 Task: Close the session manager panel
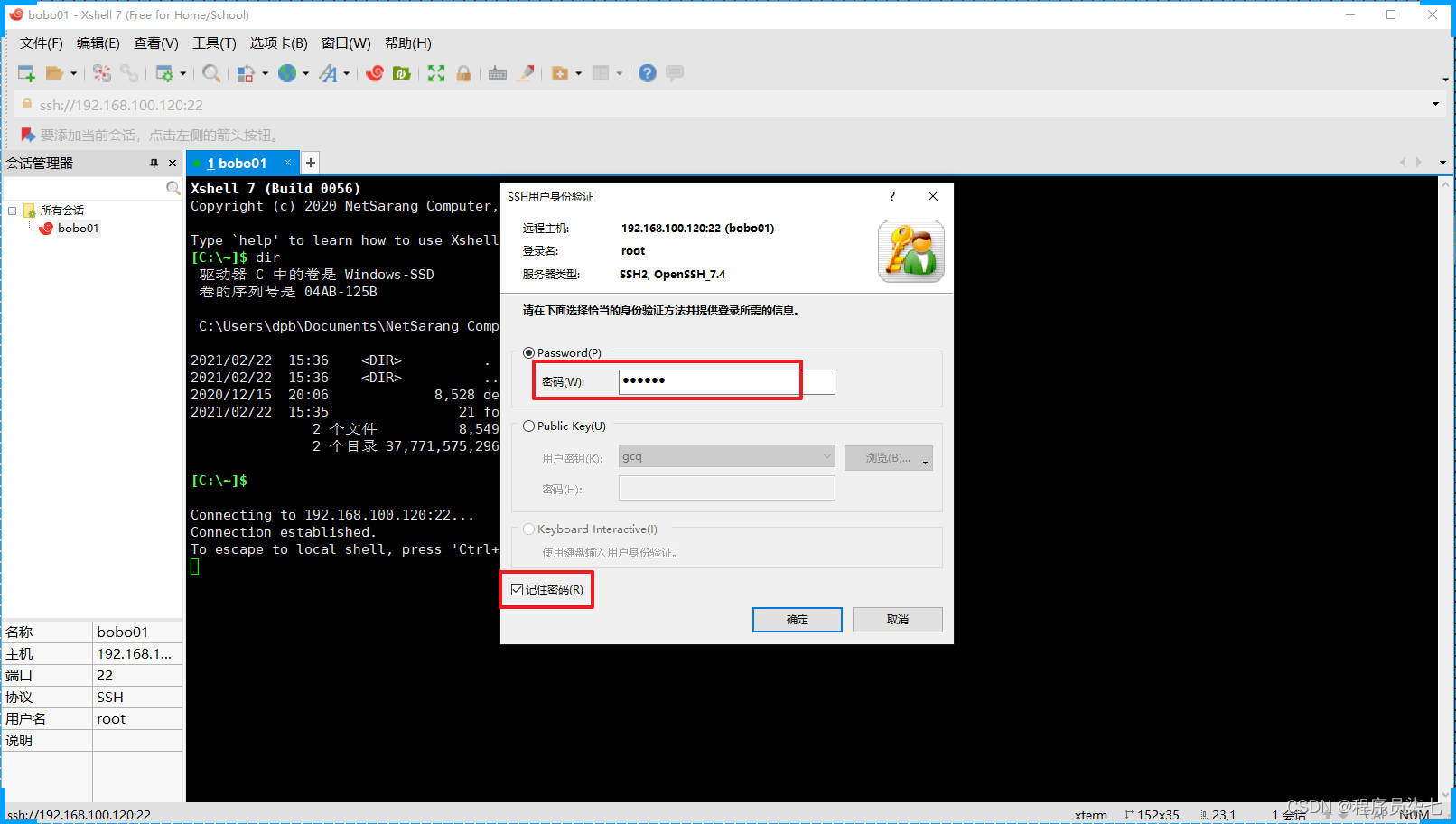[173, 164]
